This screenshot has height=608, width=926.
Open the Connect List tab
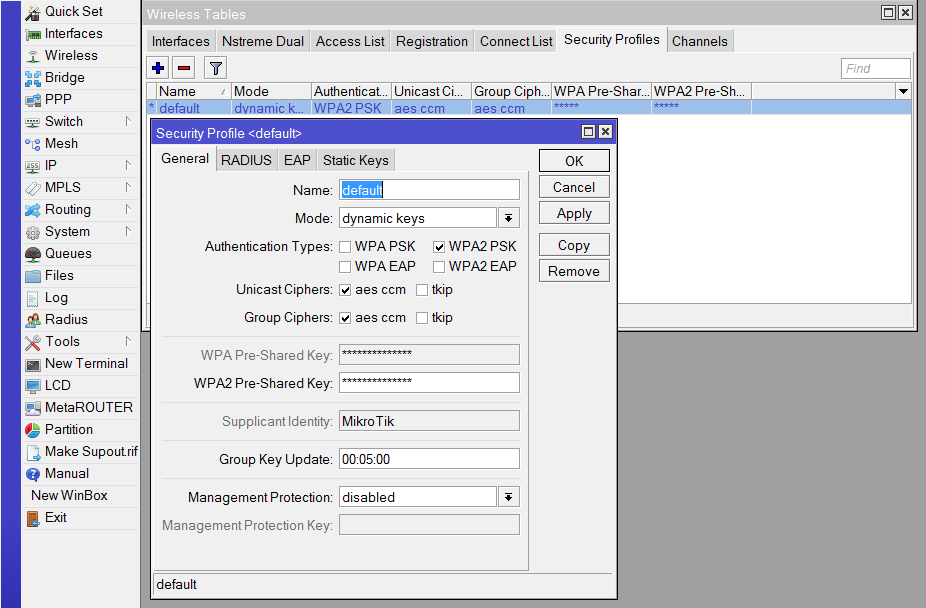tap(516, 41)
